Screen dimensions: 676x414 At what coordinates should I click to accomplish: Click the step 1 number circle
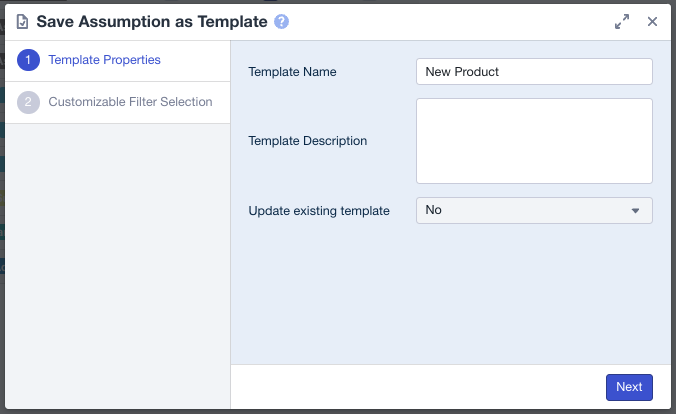coord(29,60)
